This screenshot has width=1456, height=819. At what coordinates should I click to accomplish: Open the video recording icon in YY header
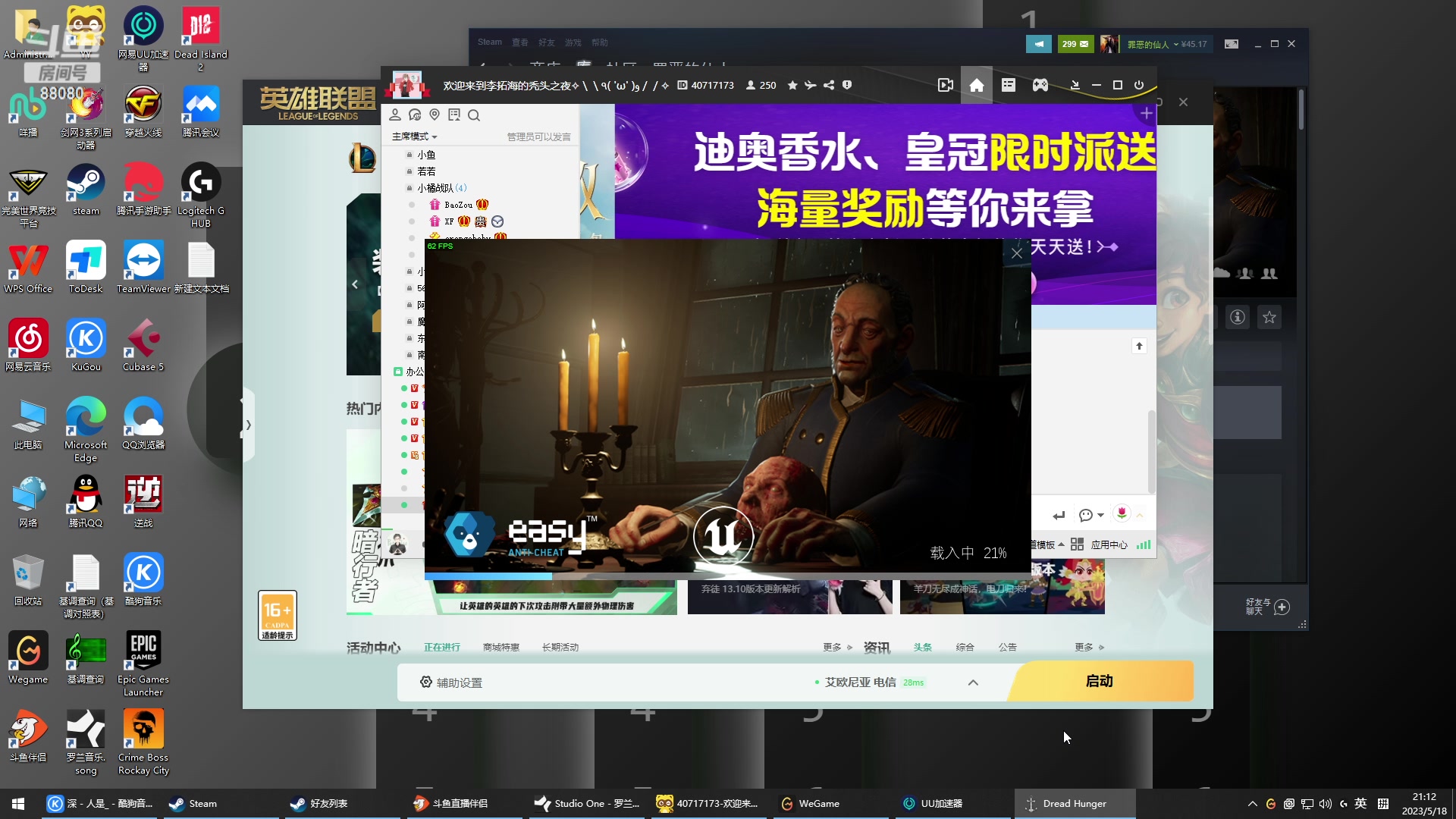(x=945, y=86)
